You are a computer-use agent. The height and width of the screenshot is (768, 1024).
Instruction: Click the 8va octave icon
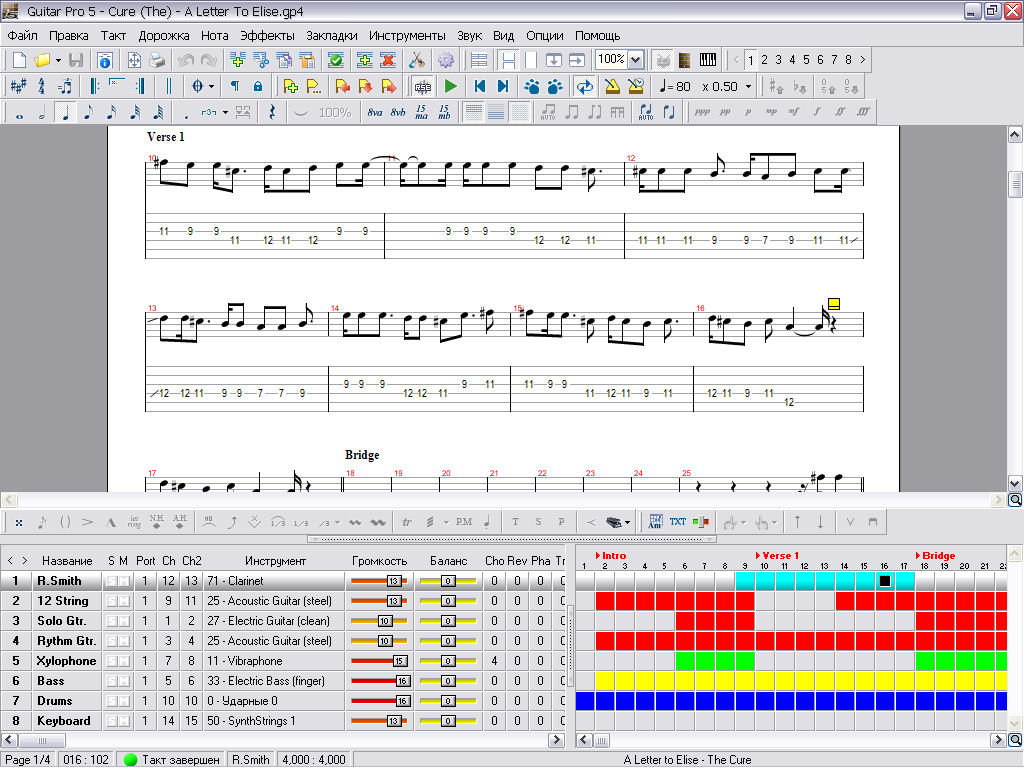(374, 112)
